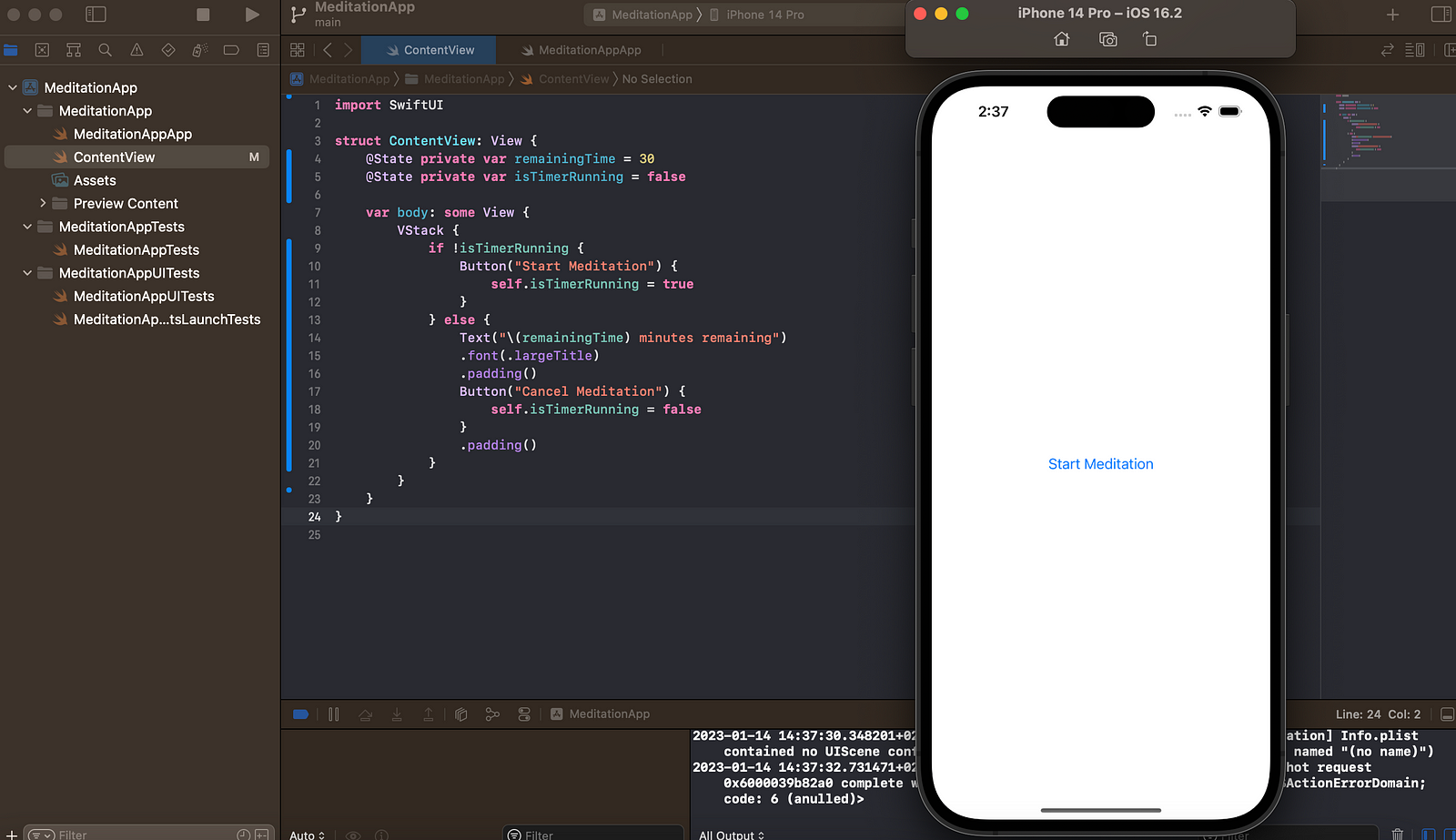Take a simulator screenshot with camera icon

click(x=1107, y=39)
